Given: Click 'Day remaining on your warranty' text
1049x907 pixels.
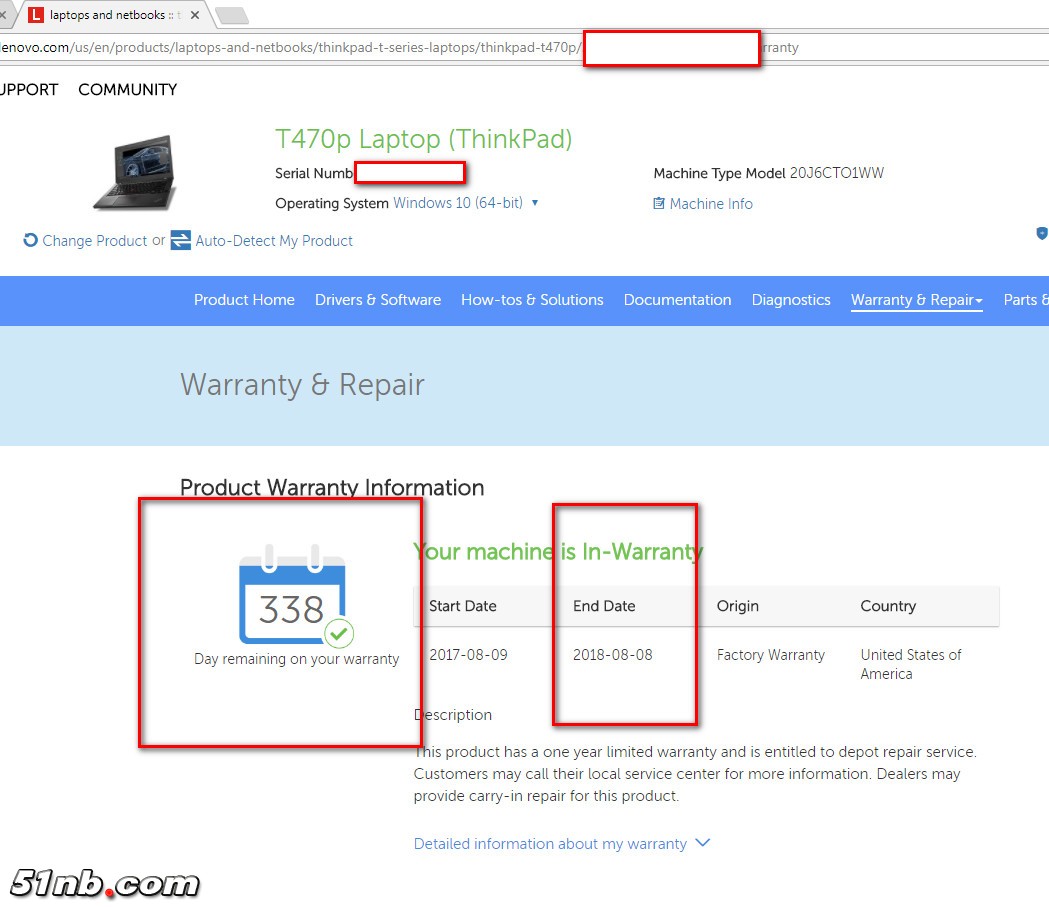Looking at the screenshot, I should pyautogui.click(x=296, y=659).
